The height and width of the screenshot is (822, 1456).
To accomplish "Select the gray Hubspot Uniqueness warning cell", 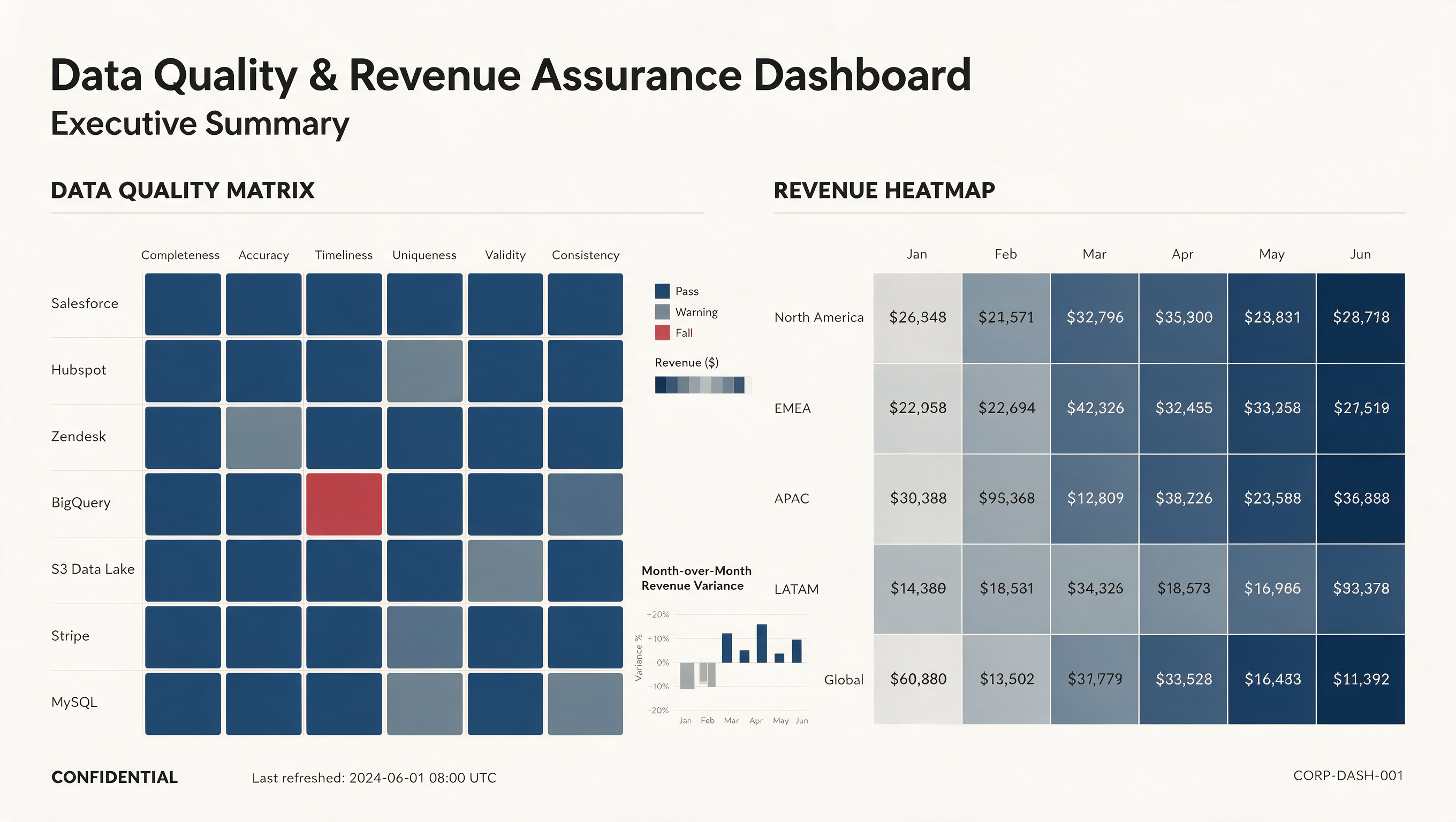I will coord(424,371).
